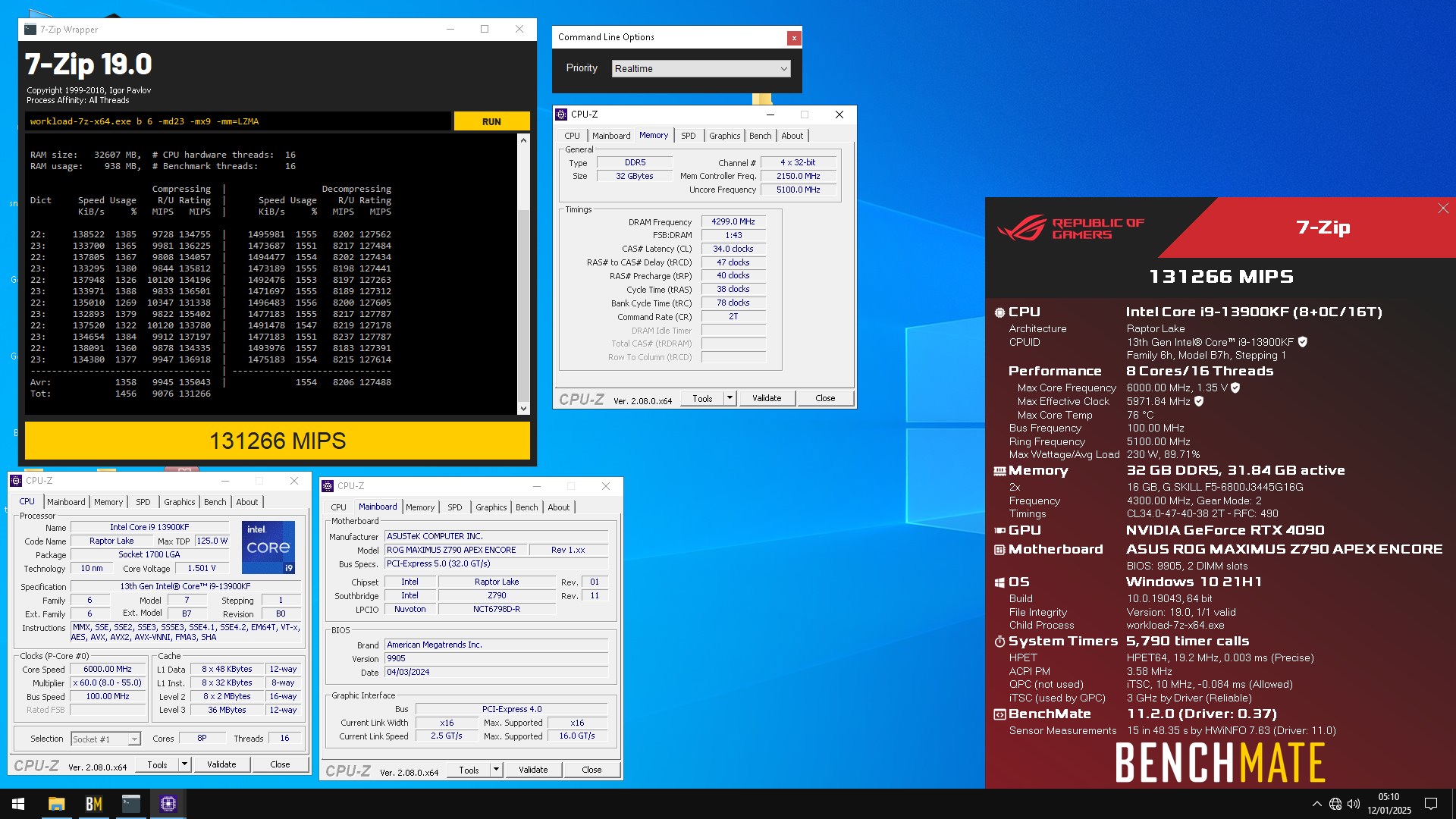Select CPU tab in Mainboard CPU-Z window

[x=338, y=507]
